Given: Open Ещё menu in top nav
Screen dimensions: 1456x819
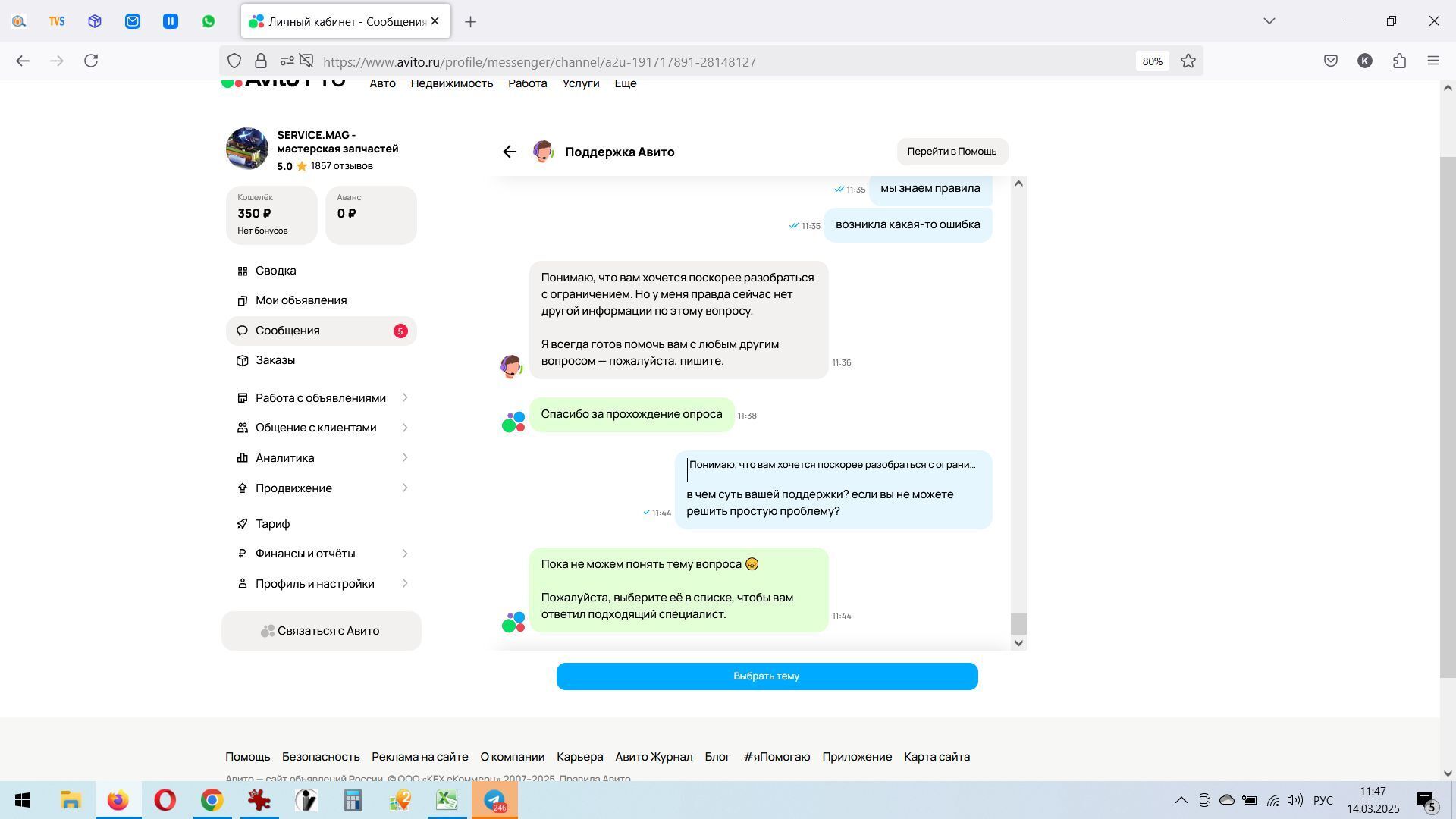Looking at the screenshot, I should tap(625, 83).
